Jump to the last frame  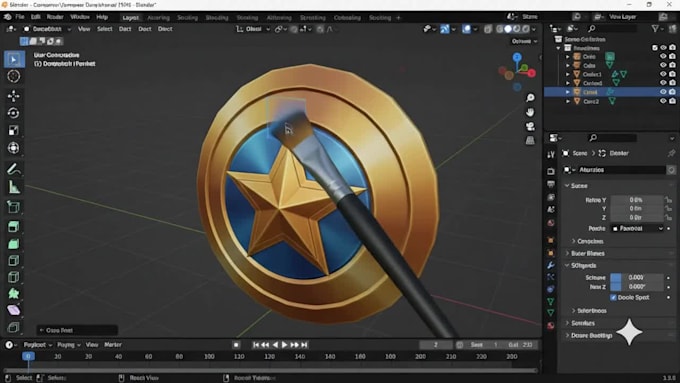click(304, 345)
